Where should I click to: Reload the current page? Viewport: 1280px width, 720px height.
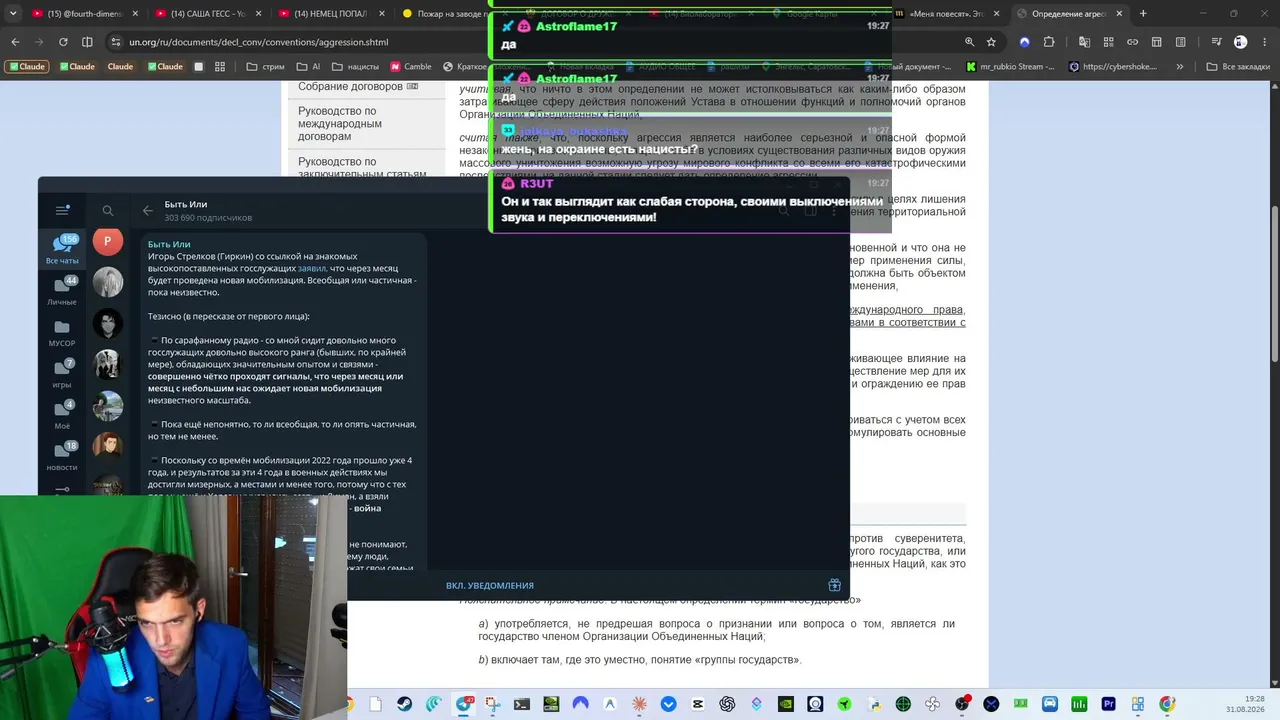63,42
